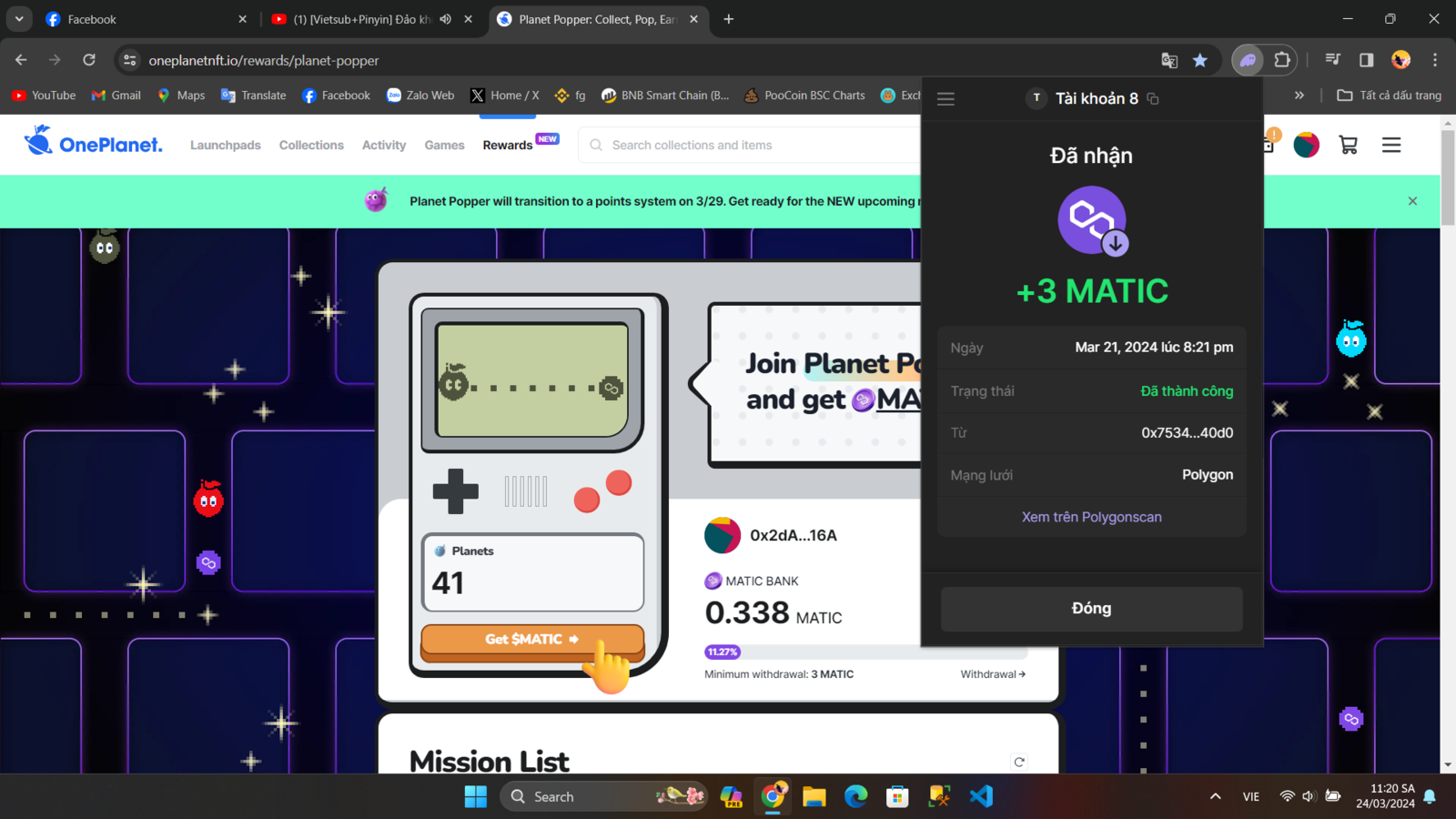
Task: Click the address bar URL
Action: (x=264, y=60)
